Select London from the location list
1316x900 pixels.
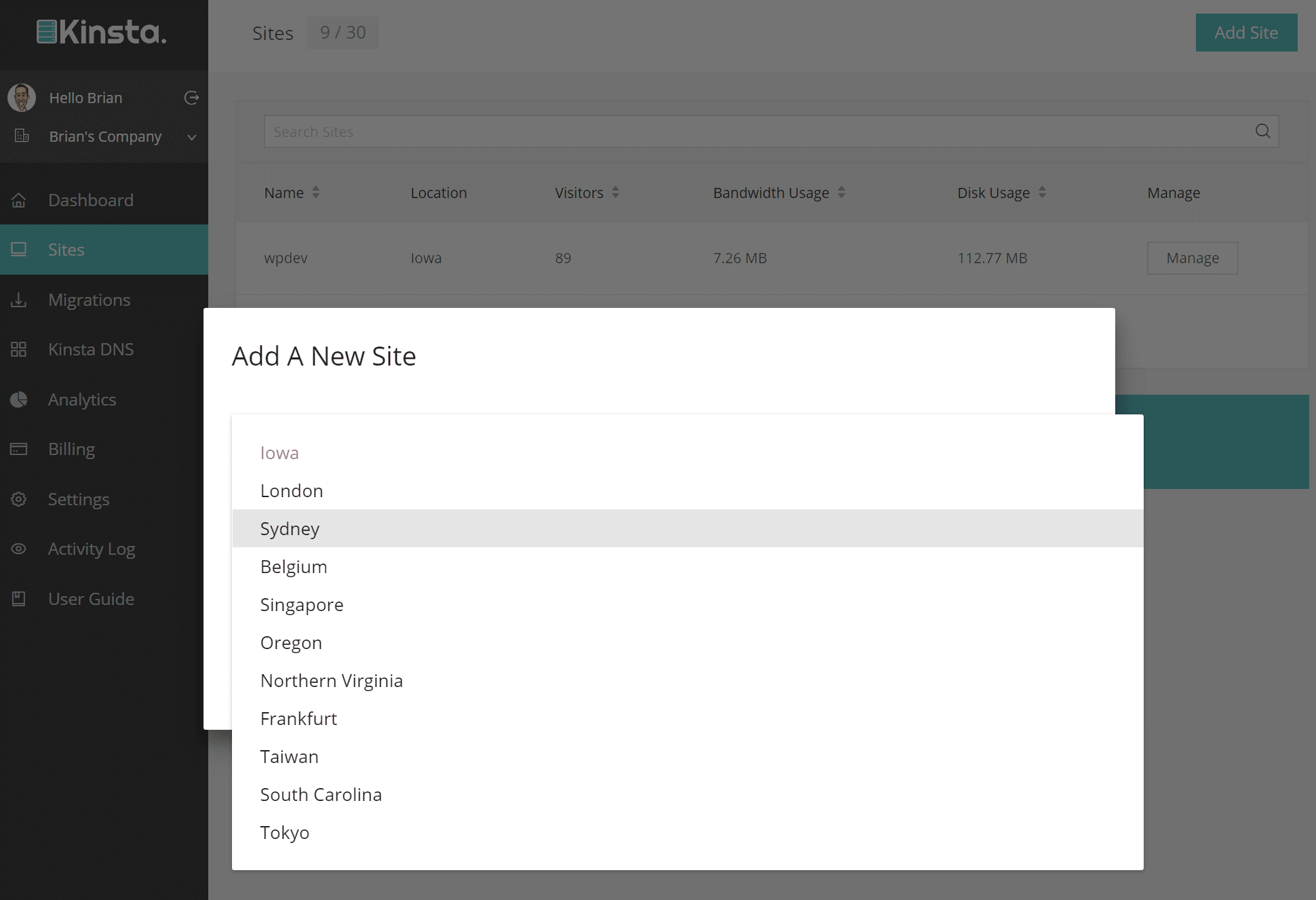coord(291,490)
